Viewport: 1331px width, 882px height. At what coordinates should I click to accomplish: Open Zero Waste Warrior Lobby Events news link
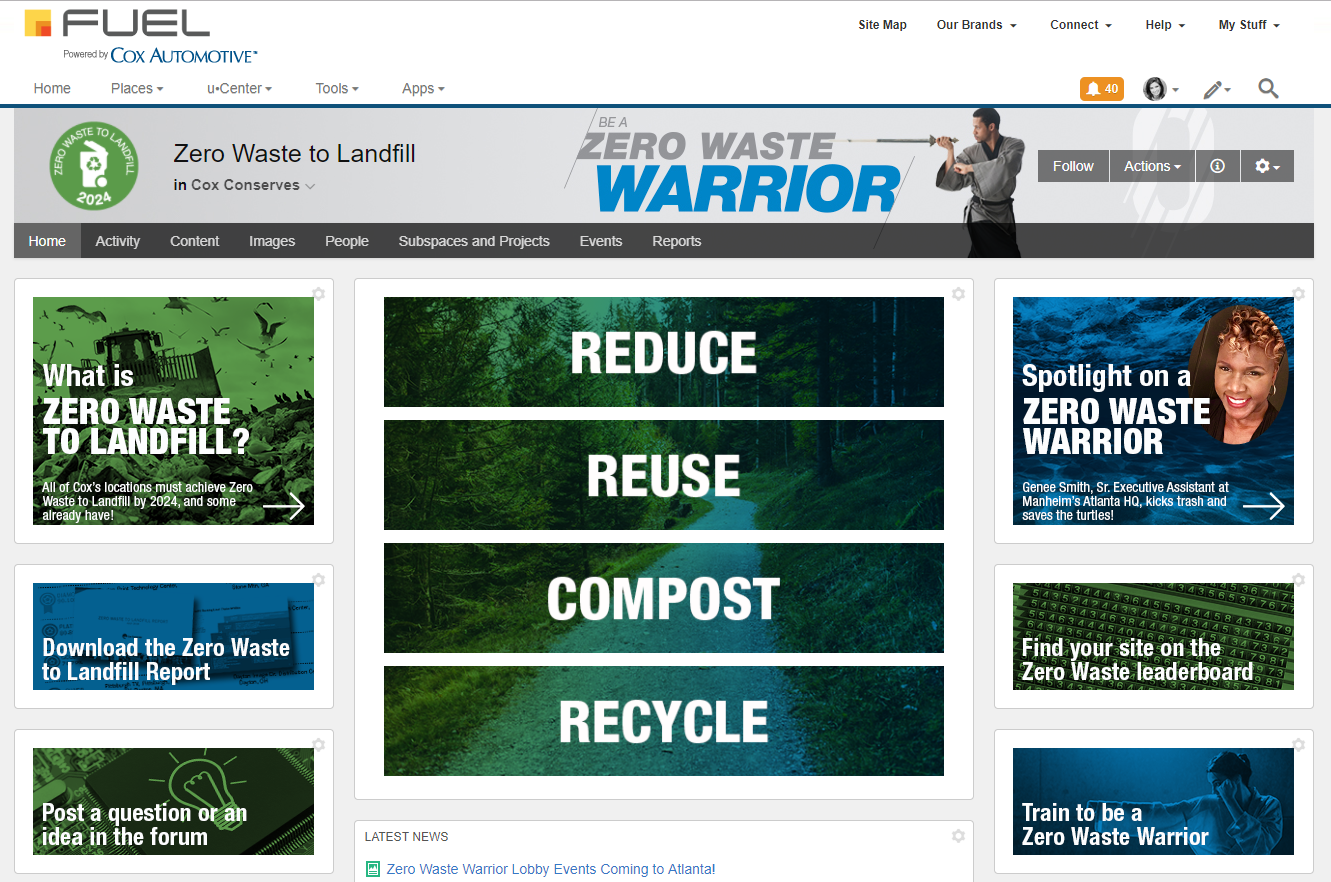coord(551,869)
